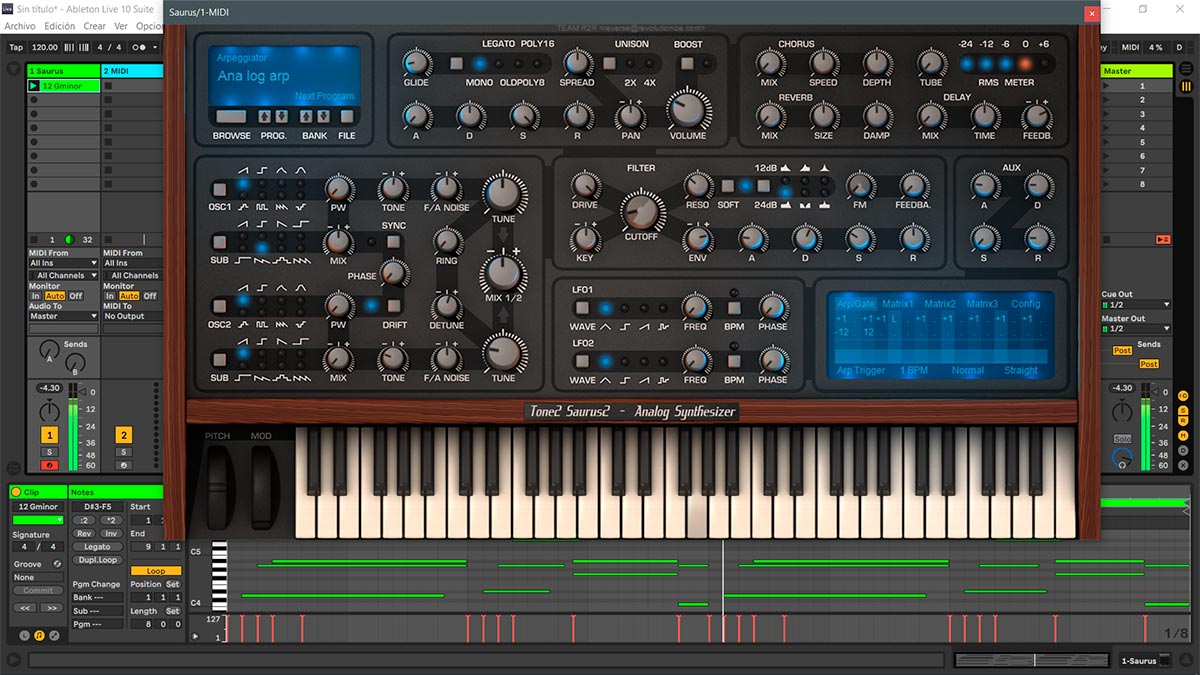Screen dimensions: 1200x675
Task: Open Audio To Master dropdown
Action: point(64,316)
